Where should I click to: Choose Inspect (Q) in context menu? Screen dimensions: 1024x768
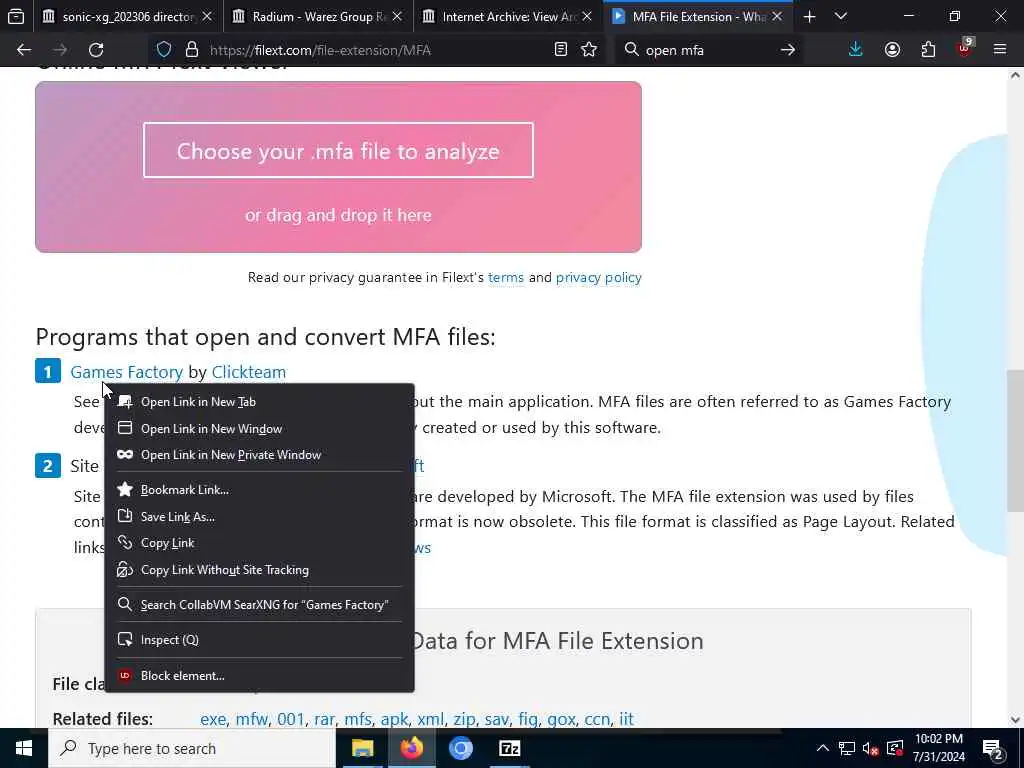point(259,639)
